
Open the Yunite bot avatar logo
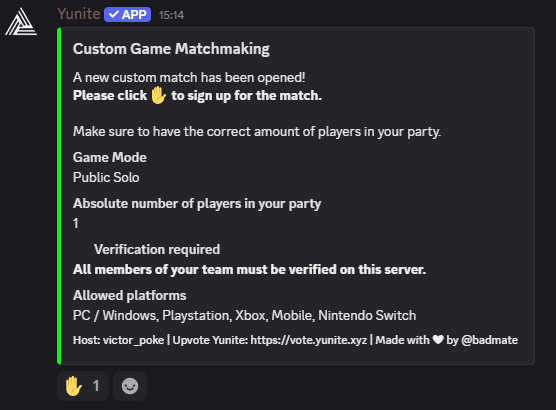click(x=21, y=22)
